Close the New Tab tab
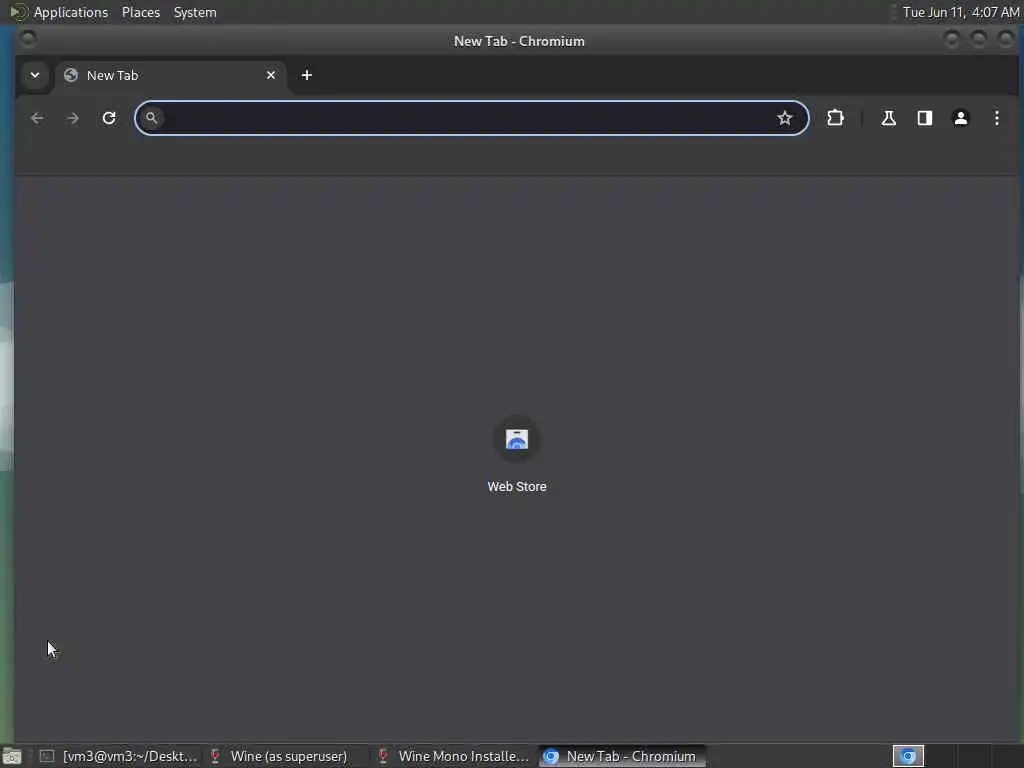Screen dimensions: 1024x768 coord(271,75)
